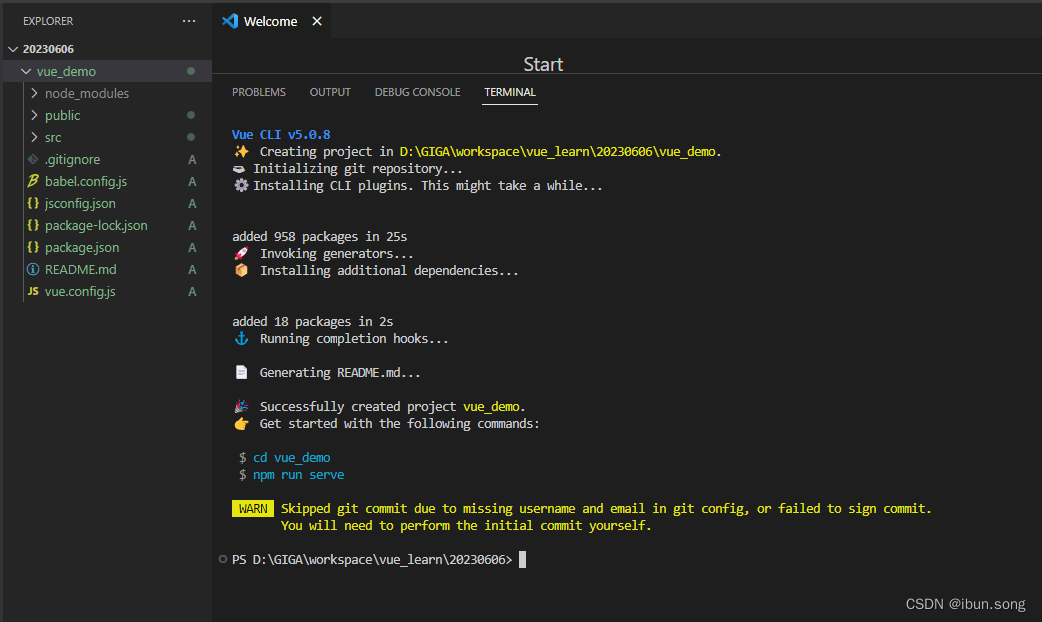Click the VS Code logo on Welcome tab
1042x622 pixels.
pyautogui.click(x=230, y=21)
